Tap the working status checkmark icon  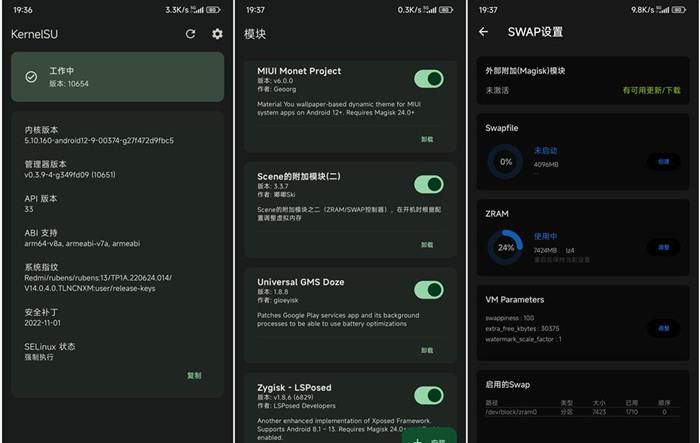tap(31, 76)
